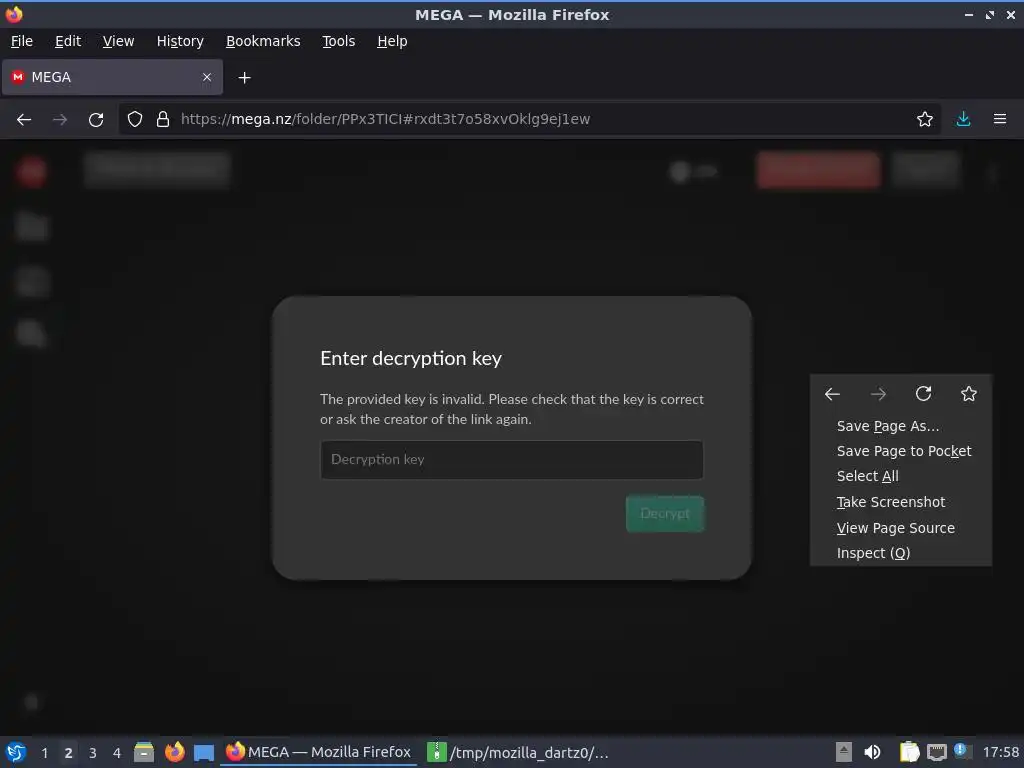
Task: Switch to MEGA — Mozilla Firefox taskbar window
Action: (319, 752)
